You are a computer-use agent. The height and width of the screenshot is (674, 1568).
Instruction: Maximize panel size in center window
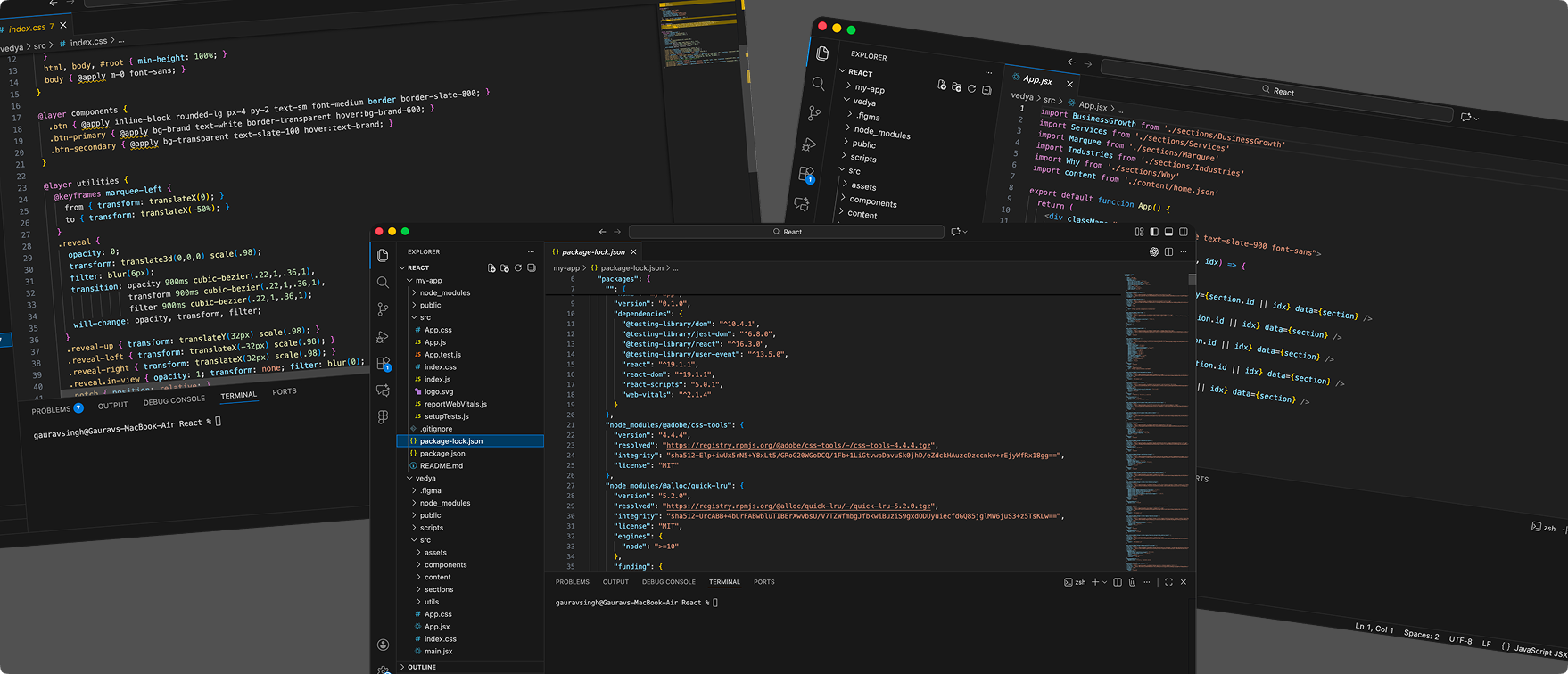(1168, 582)
